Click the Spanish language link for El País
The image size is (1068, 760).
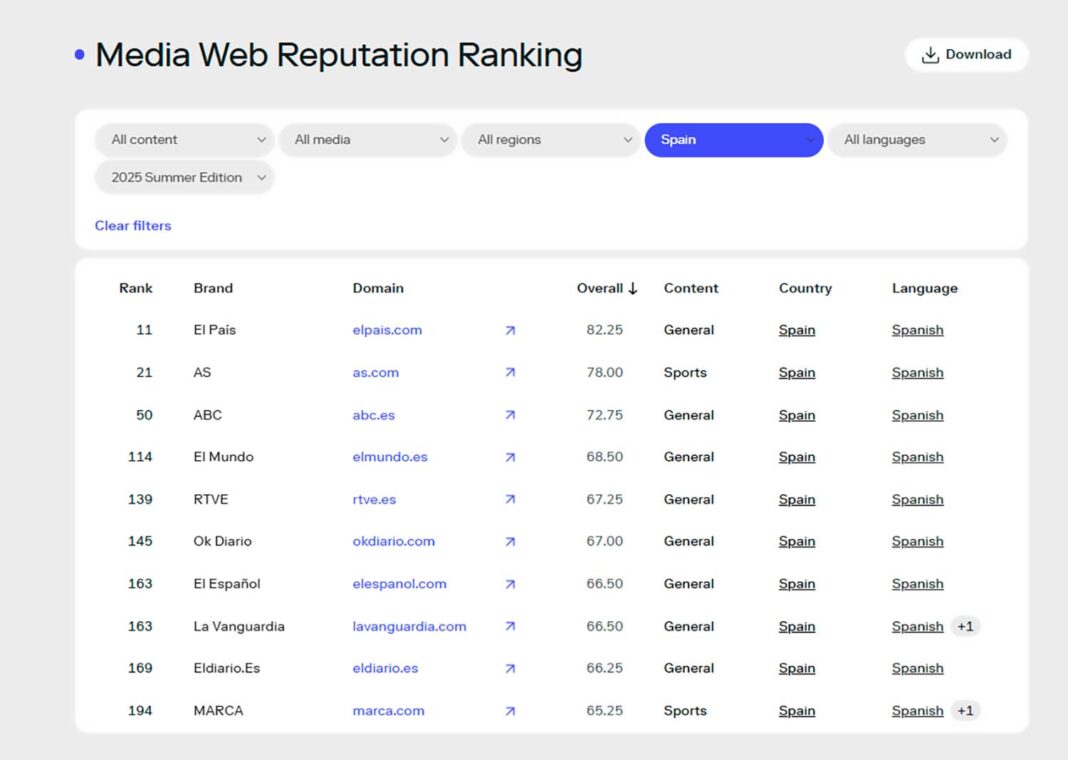[917, 330]
